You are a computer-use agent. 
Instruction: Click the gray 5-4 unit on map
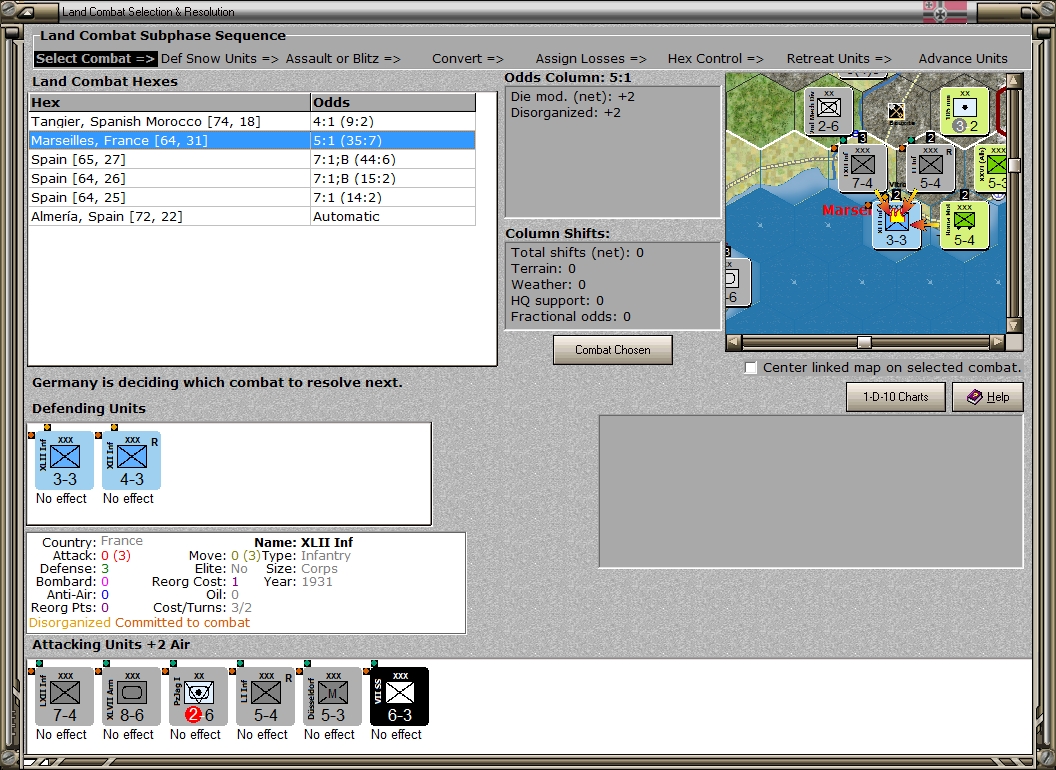pos(931,168)
